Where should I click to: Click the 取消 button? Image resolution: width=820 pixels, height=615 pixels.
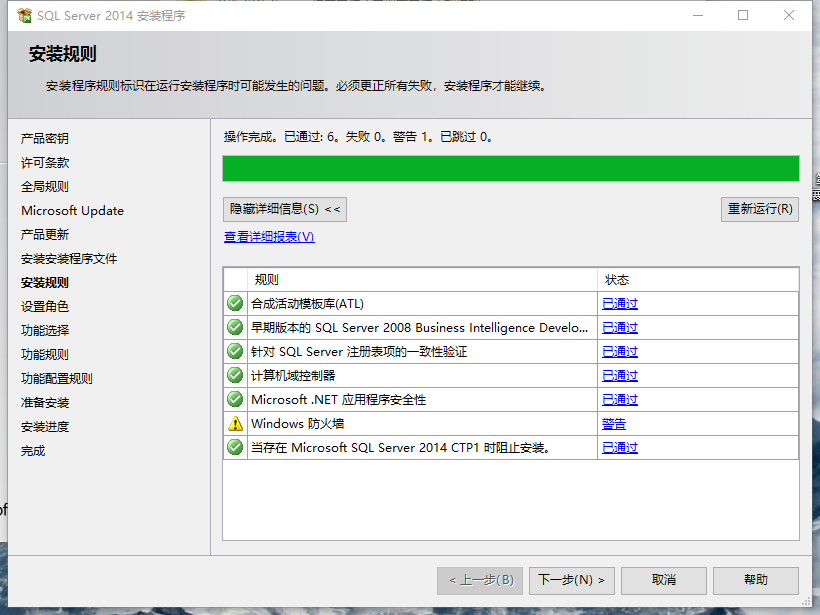pyautogui.click(x=664, y=580)
